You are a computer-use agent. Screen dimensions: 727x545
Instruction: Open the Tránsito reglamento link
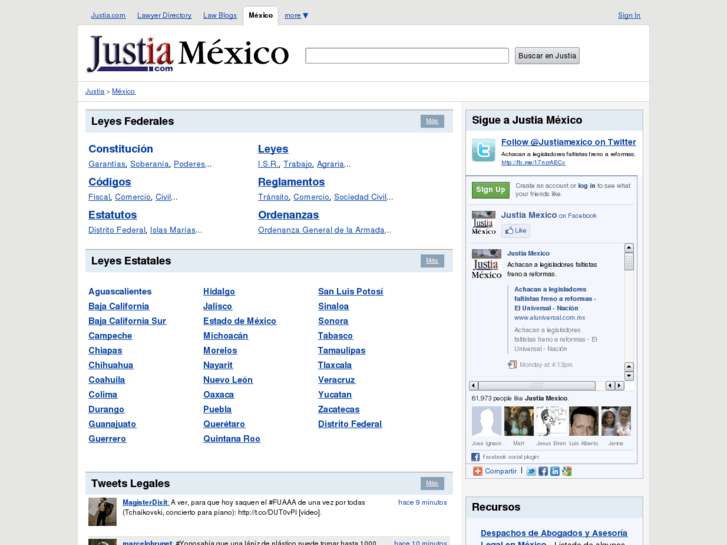tap(273, 197)
